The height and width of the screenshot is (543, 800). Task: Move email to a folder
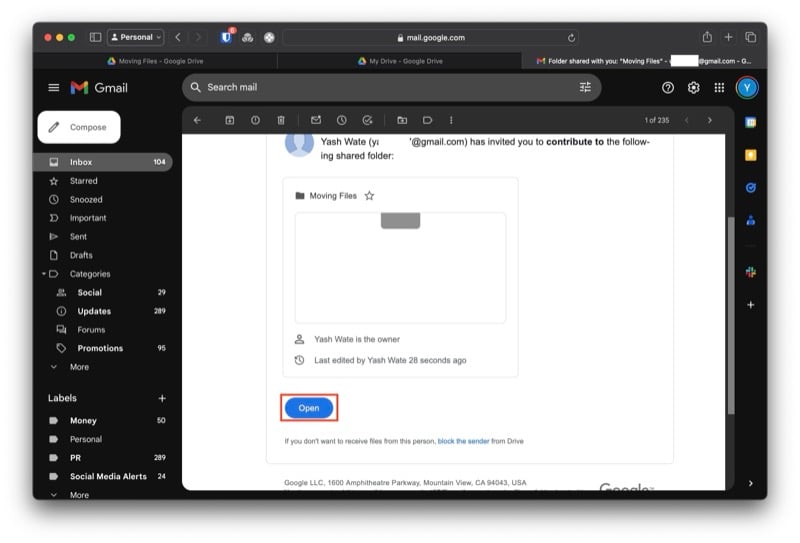point(402,120)
